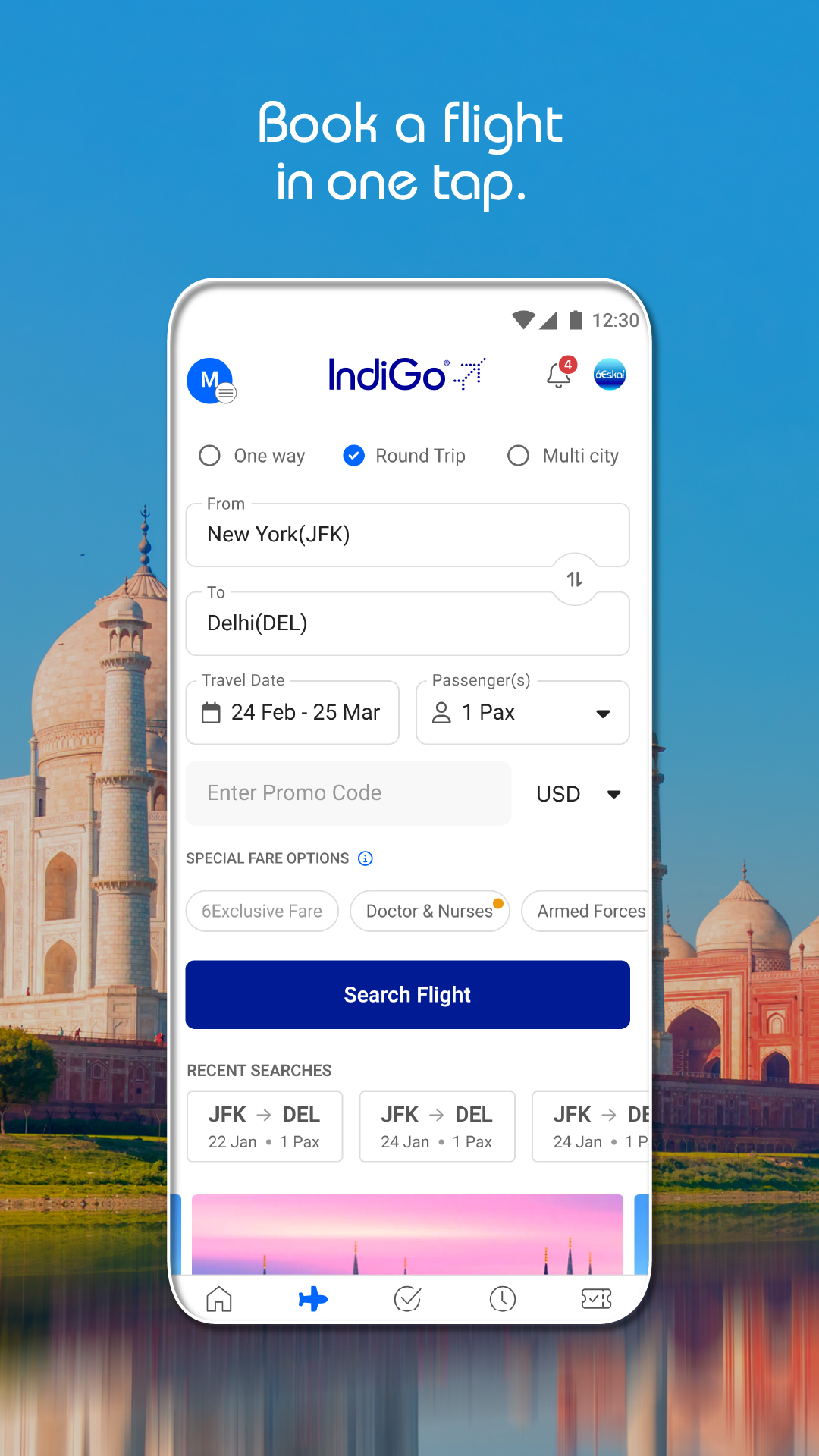Open check-in tab with checkmark icon
Image resolution: width=819 pixels, height=1456 pixels.
408,1299
